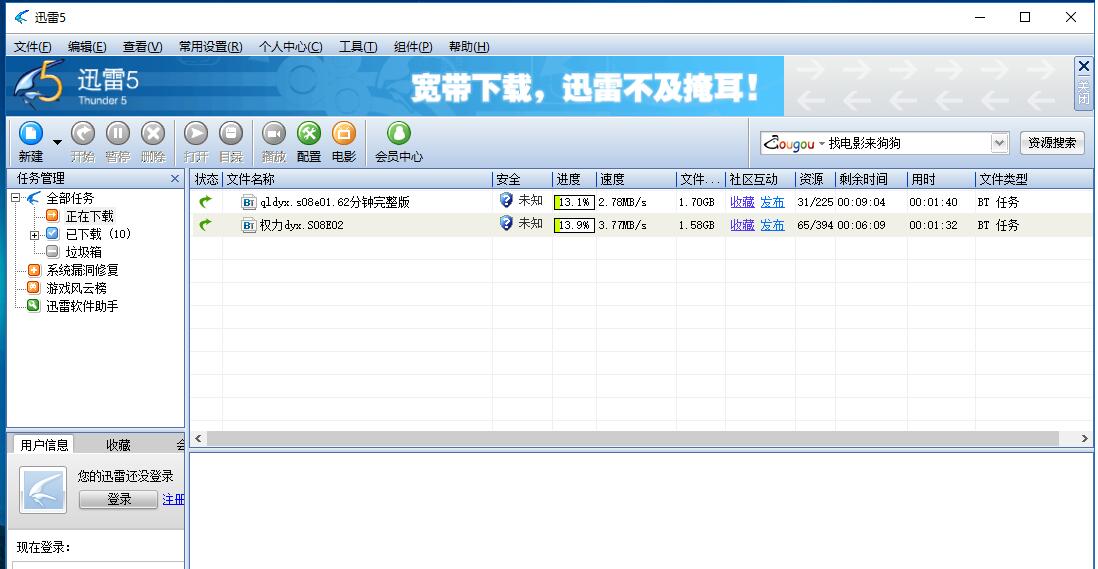The image size is (1098, 569).
Task: Click the 注册 register link
Action: (x=173, y=499)
